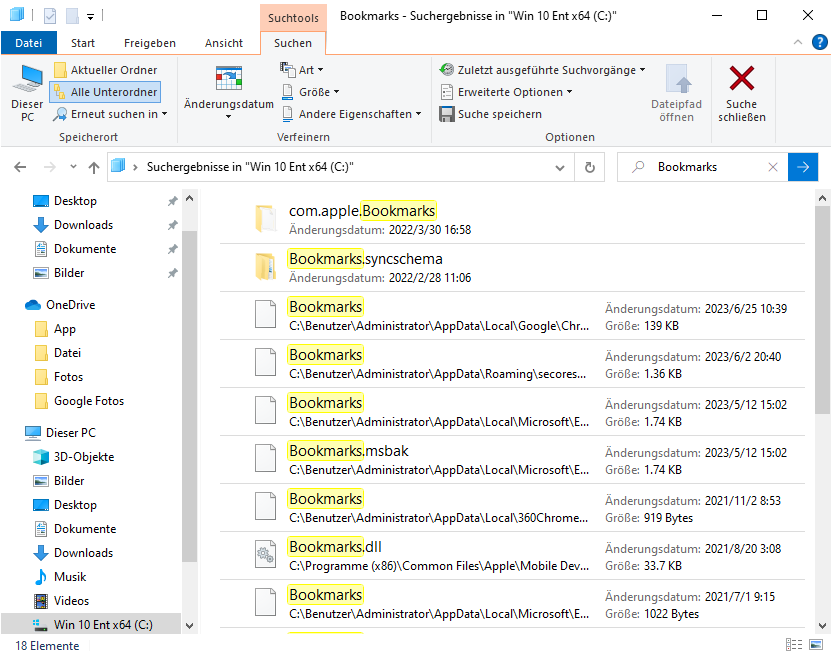
Task: Open Andere Eigenschaften dropdown
Action: tap(353, 114)
